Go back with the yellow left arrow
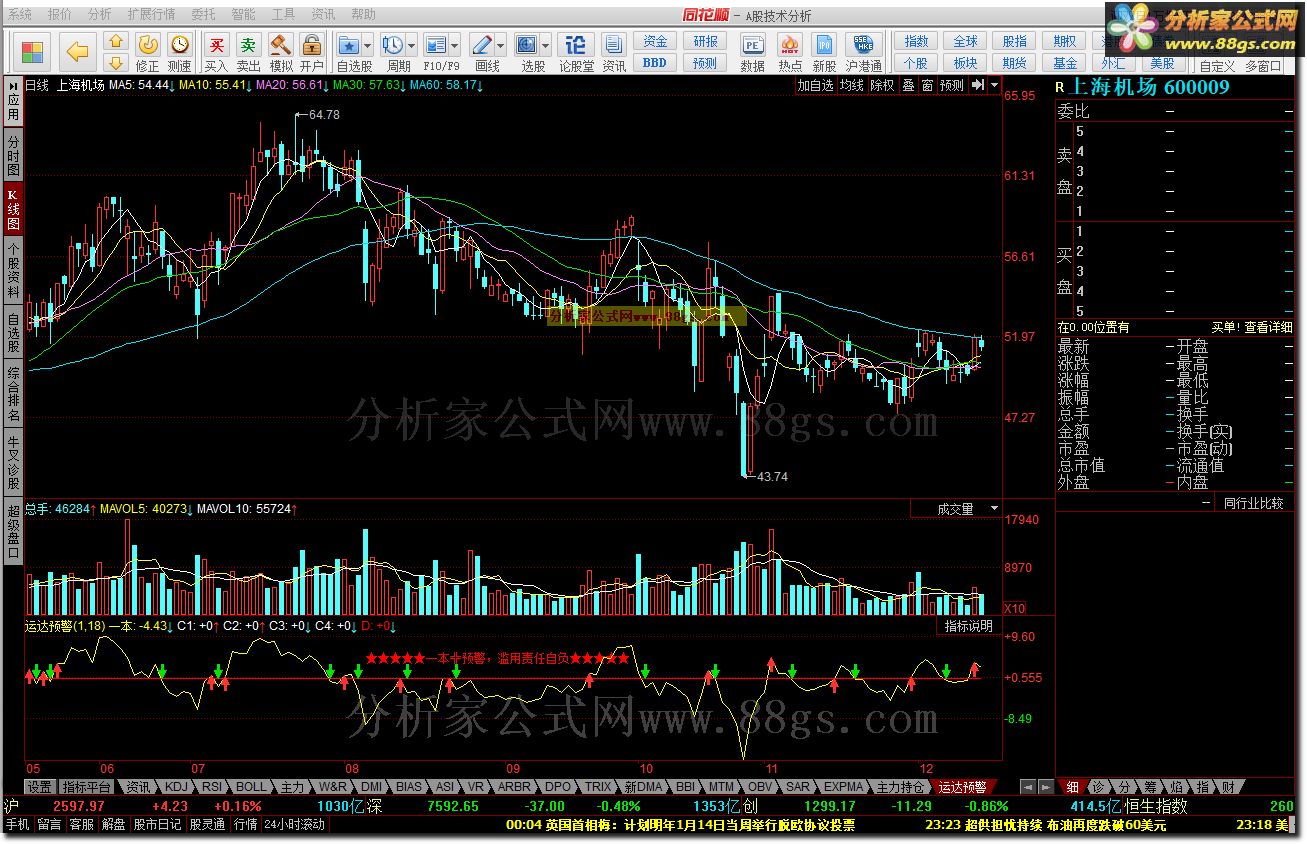This screenshot has height=844, width=1307. point(78,52)
